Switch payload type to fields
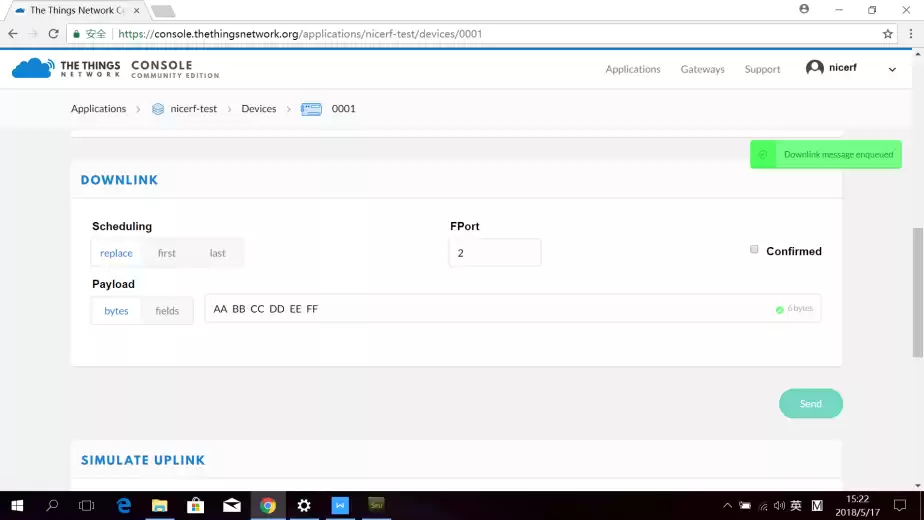 tap(167, 311)
